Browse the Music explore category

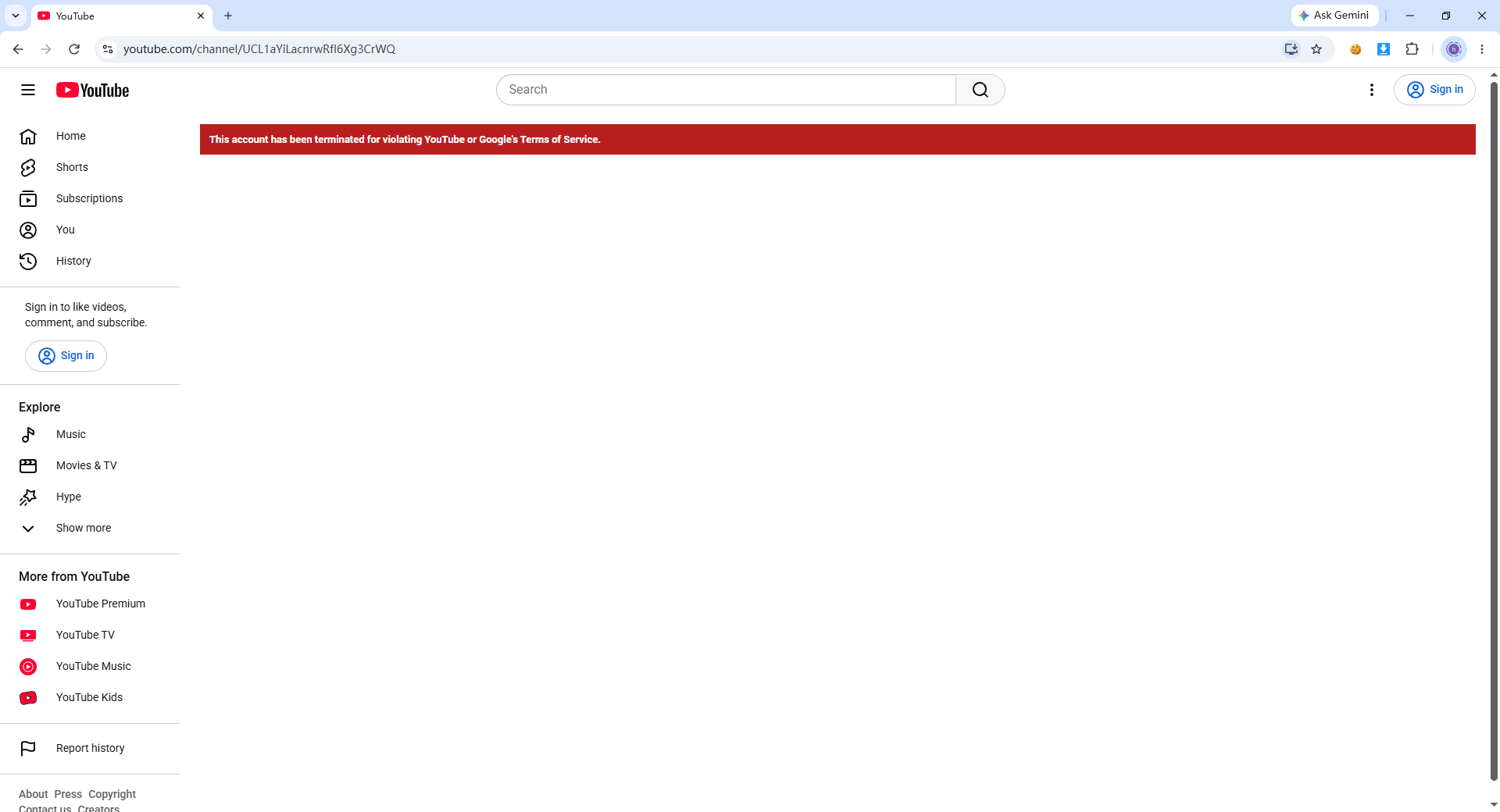[x=90, y=434]
